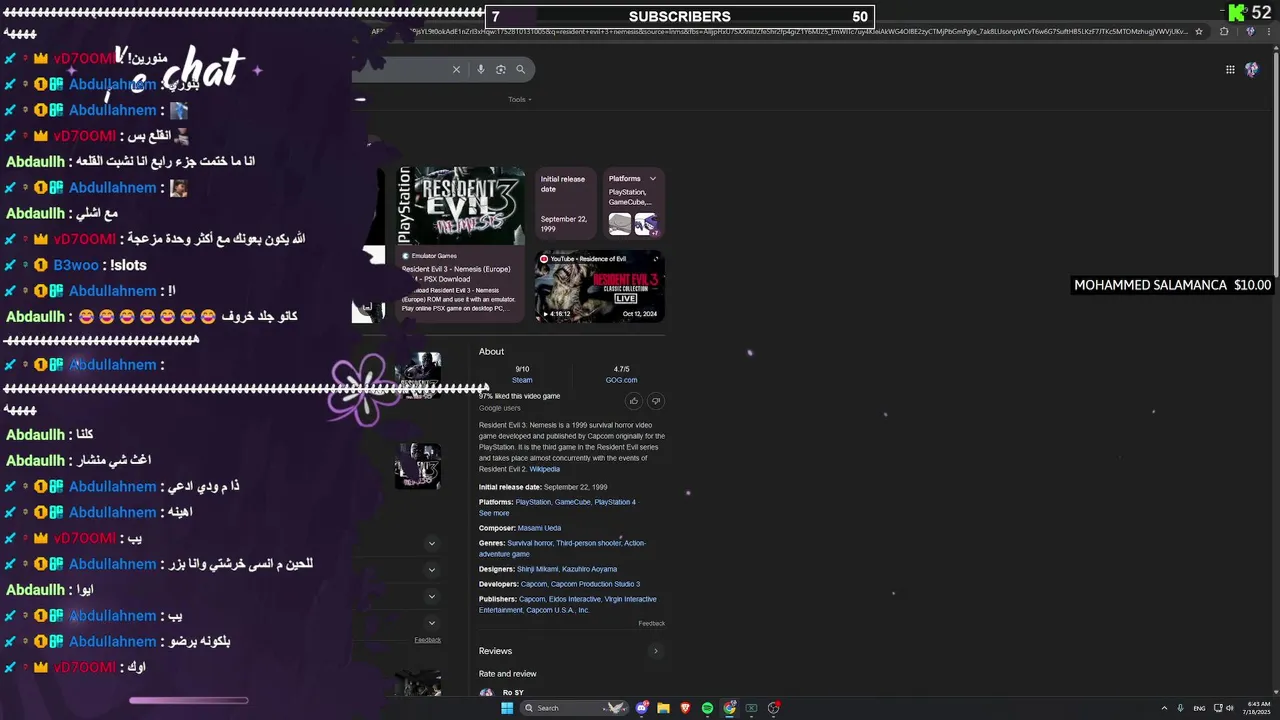Show hidden system tray icons
Viewport: 1280px width, 720px height.
tap(1164, 708)
